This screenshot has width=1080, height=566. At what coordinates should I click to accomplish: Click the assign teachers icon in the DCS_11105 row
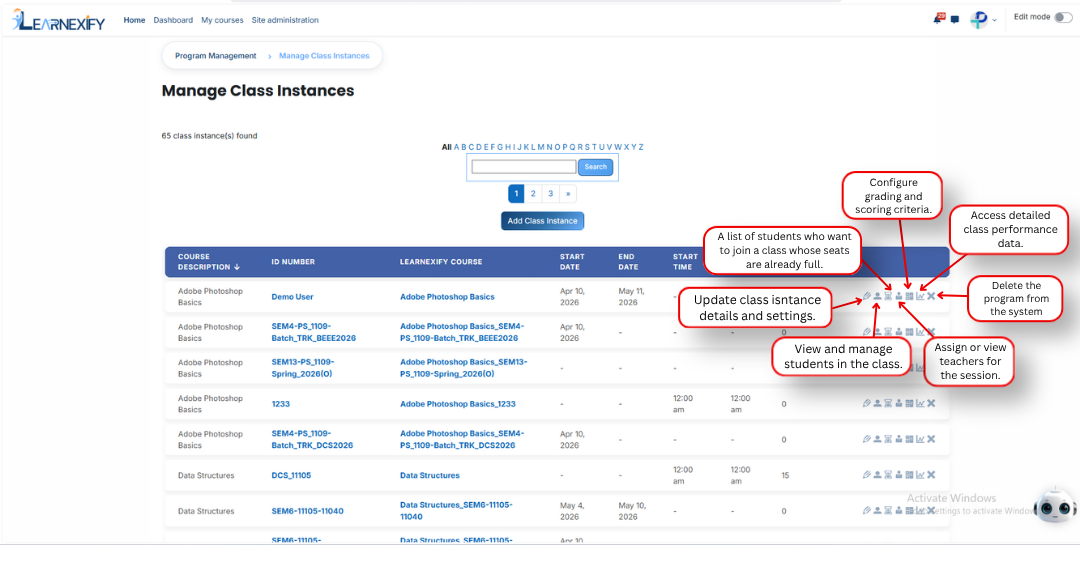899,475
